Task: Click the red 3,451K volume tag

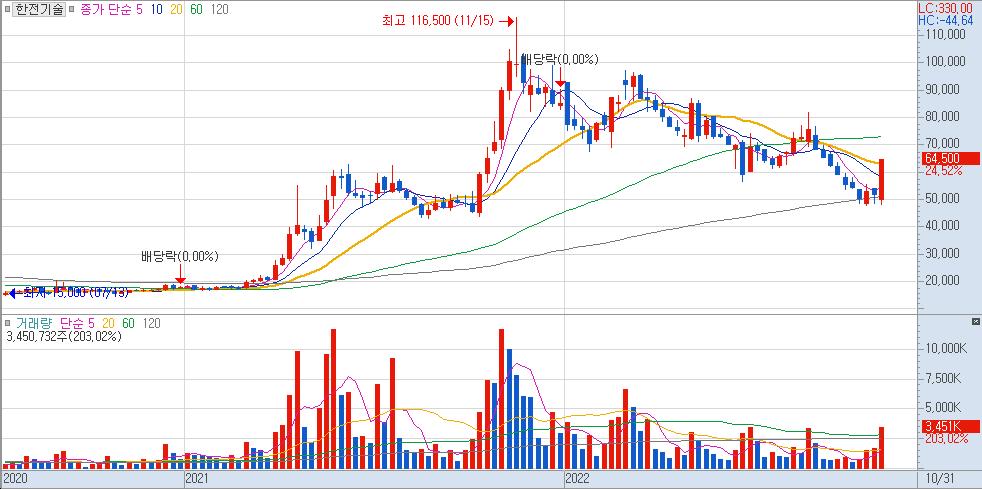Action: (x=951, y=427)
